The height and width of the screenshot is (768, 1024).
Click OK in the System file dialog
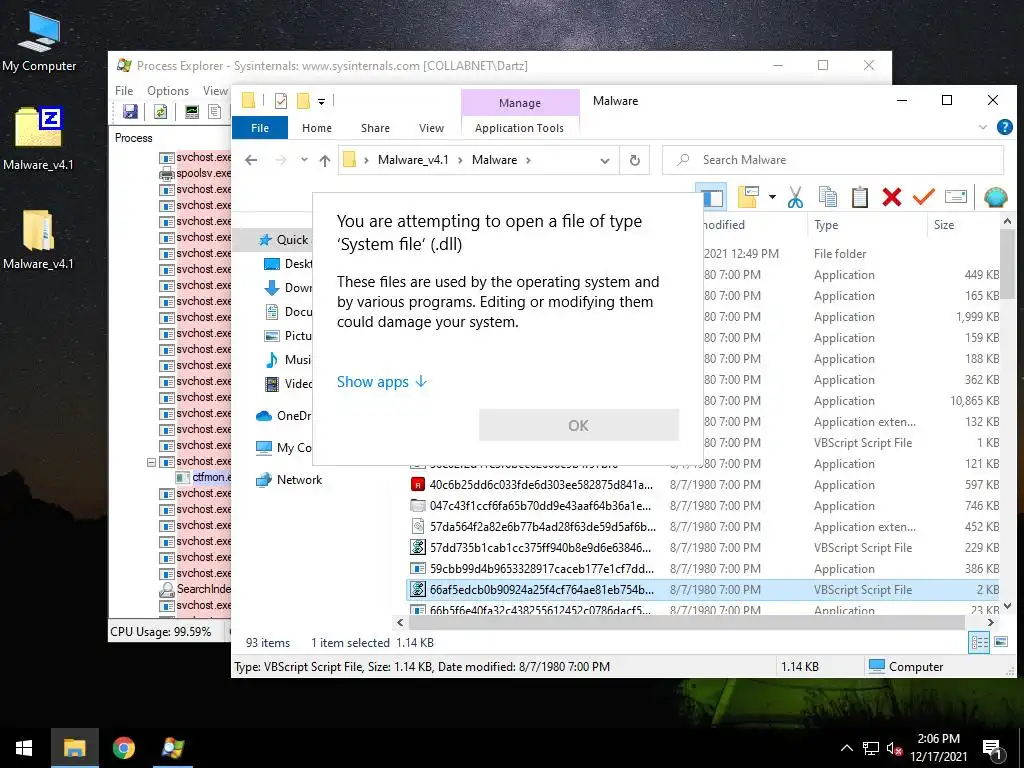579,425
